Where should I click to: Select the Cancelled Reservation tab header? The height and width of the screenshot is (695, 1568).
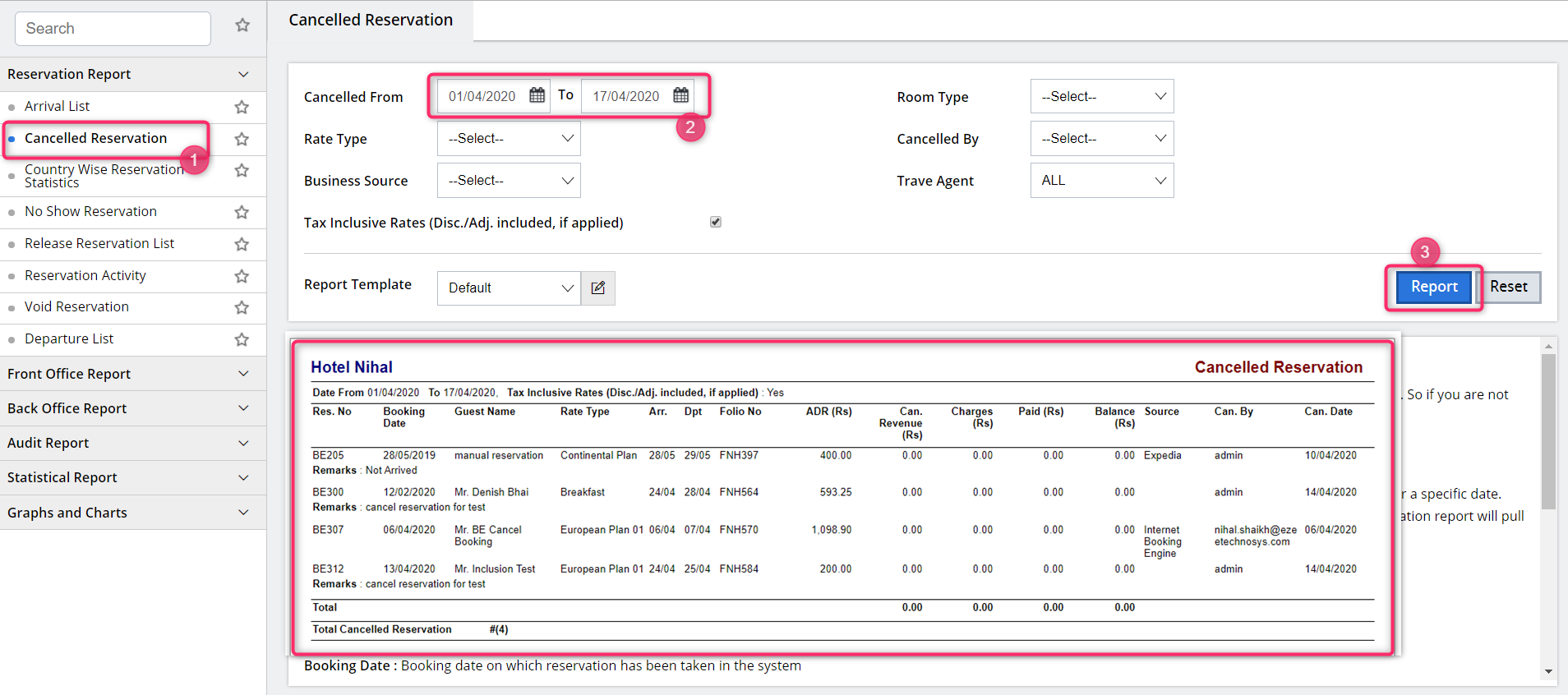(x=371, y=20)
